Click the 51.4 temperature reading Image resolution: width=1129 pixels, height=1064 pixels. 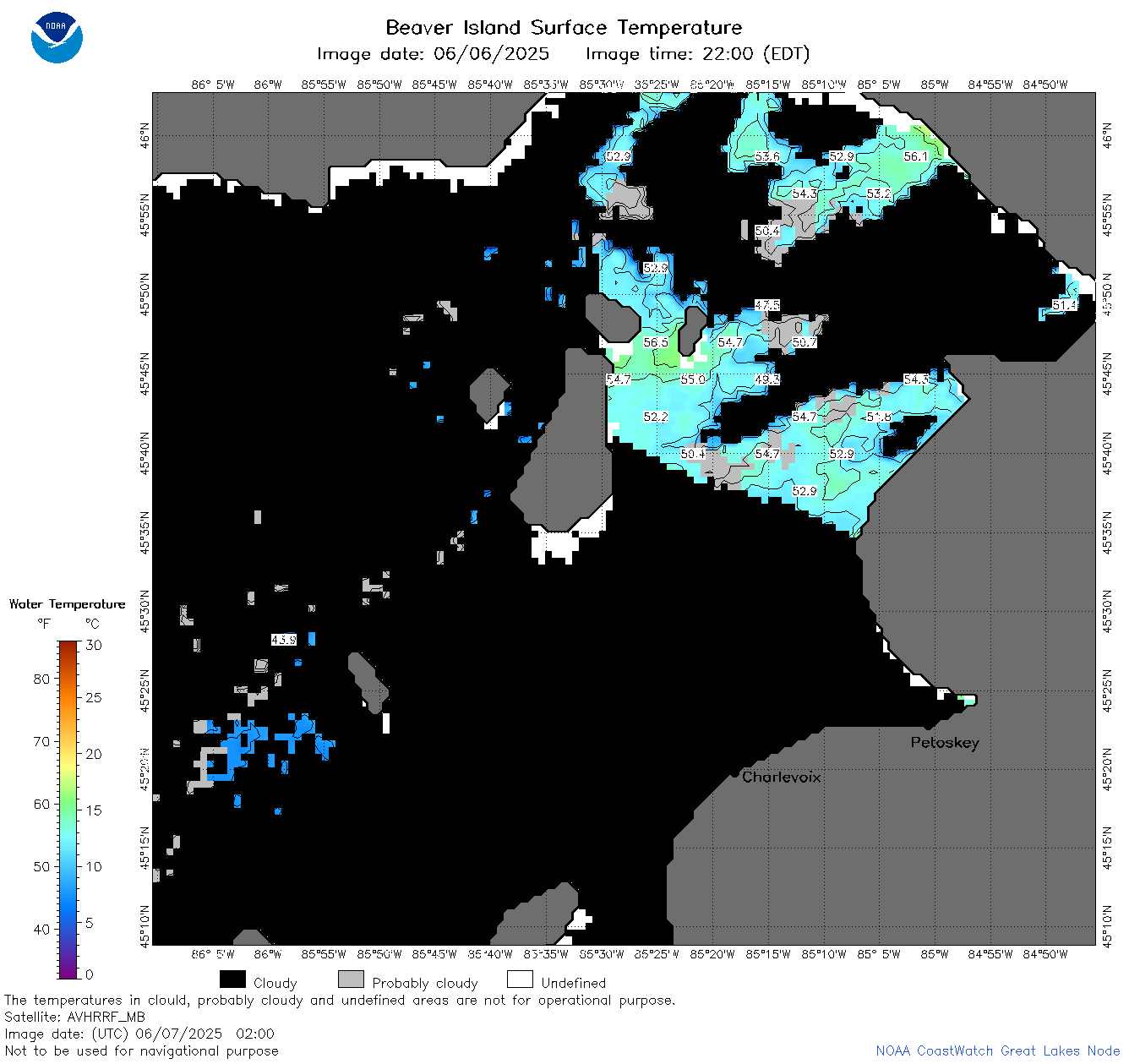click(1065, 305)
